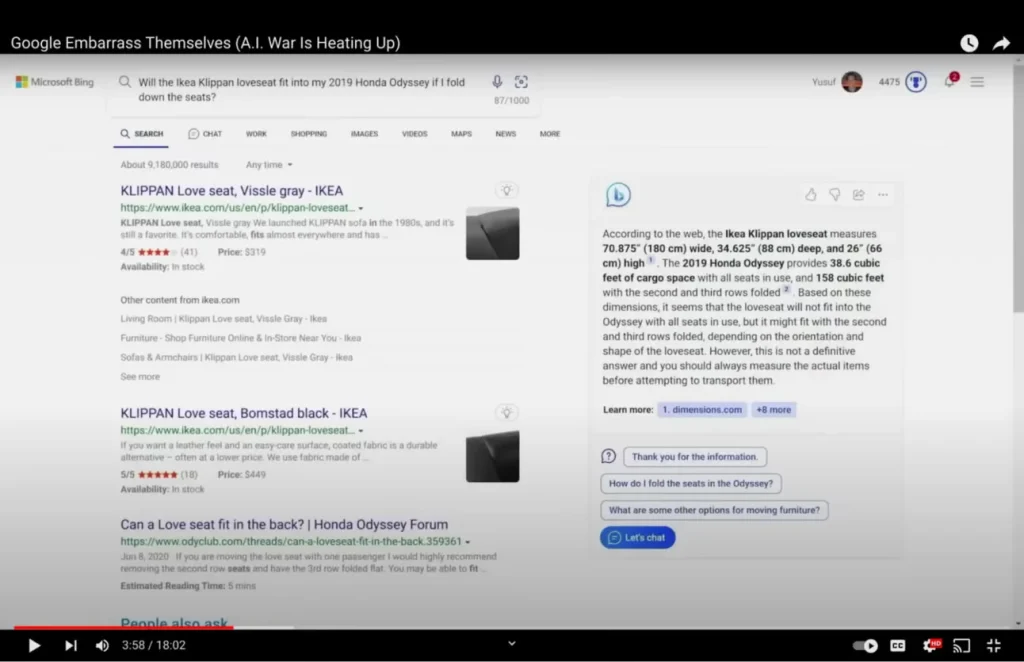Mute the video volume

tap(103, 646)
